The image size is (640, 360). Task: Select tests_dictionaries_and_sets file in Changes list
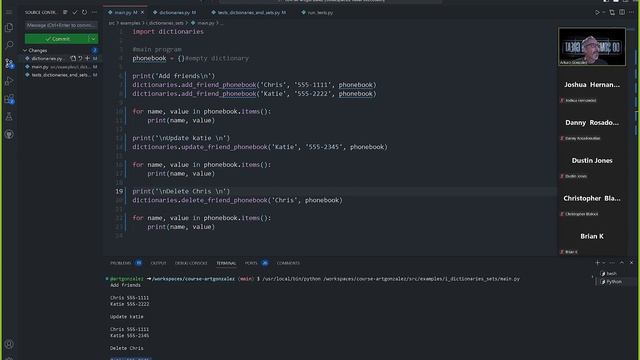pos(61,75)
